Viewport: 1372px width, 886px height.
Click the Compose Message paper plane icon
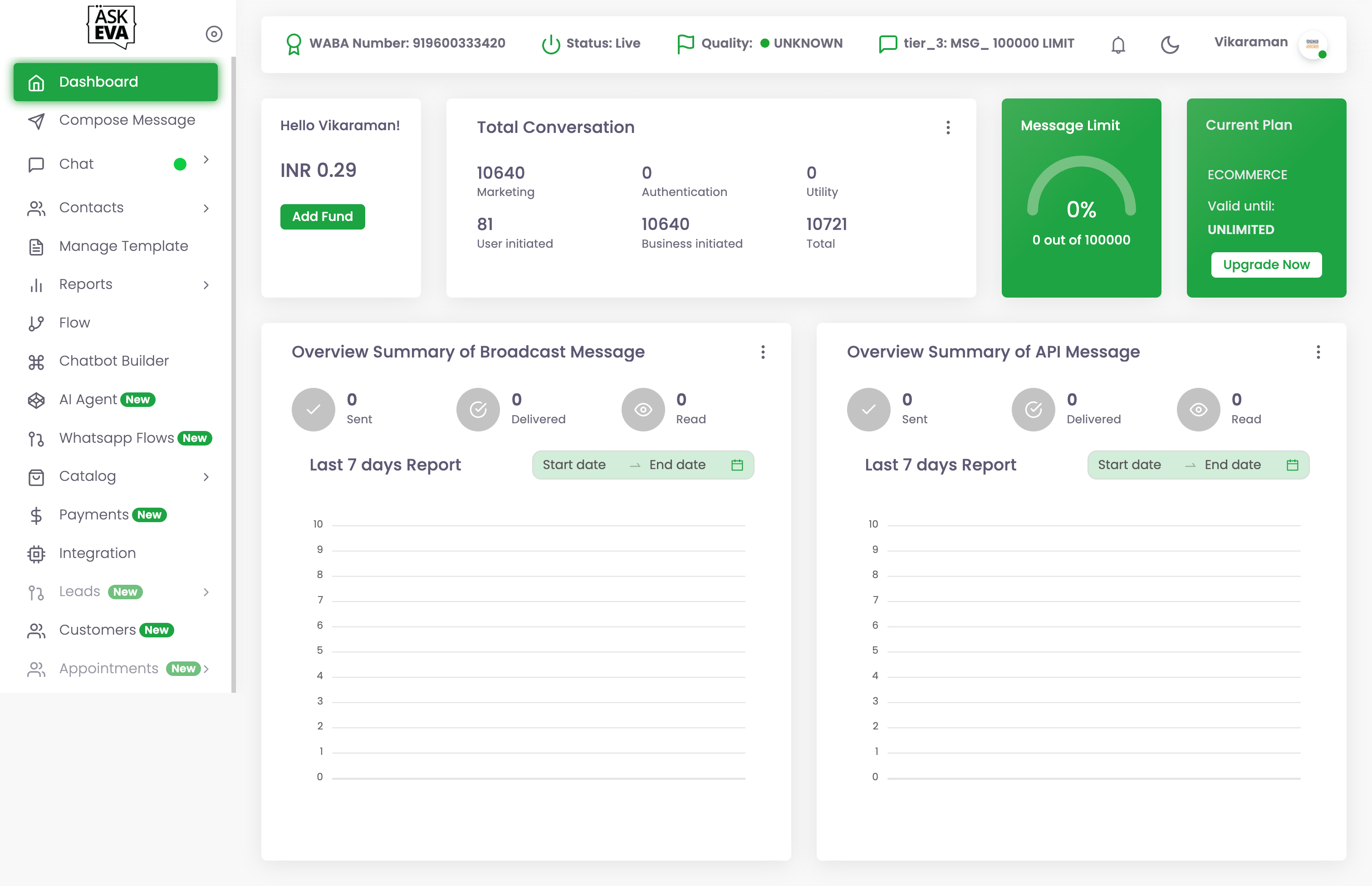tap(36, 121)
